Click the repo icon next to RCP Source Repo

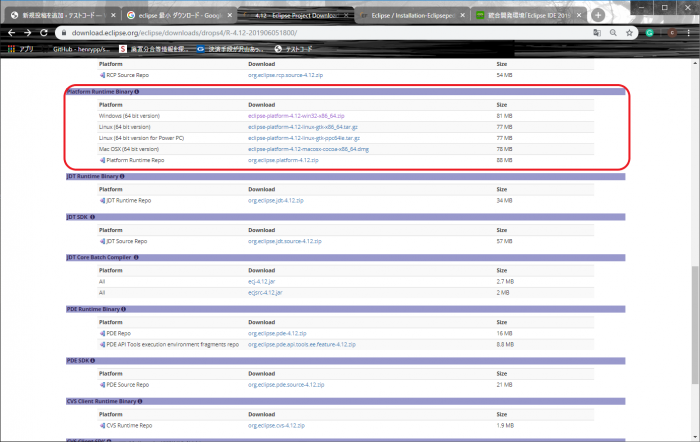(x=102, y=75)
